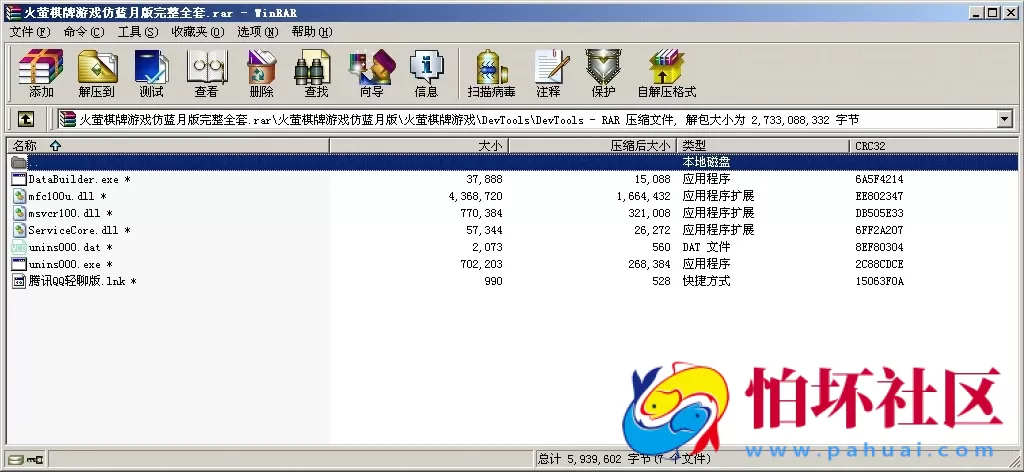Run the 测试 (Test) archive tool
This screenshot has width=1024, height=472.
(x=152, y=74)
